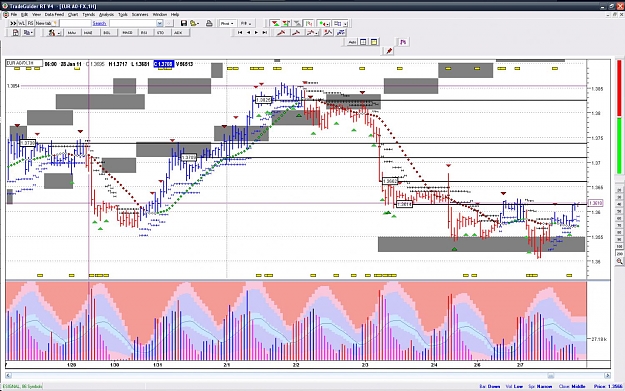Open the person figure tool dropdown
This screenshot has width=625, height=391.
click(x=54, y=33)
